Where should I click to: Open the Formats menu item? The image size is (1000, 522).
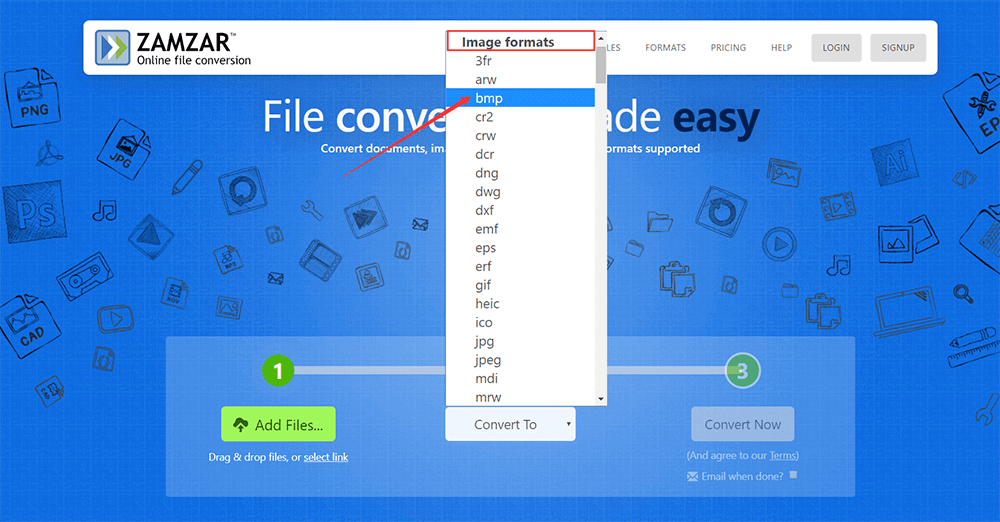pos(665,48)
